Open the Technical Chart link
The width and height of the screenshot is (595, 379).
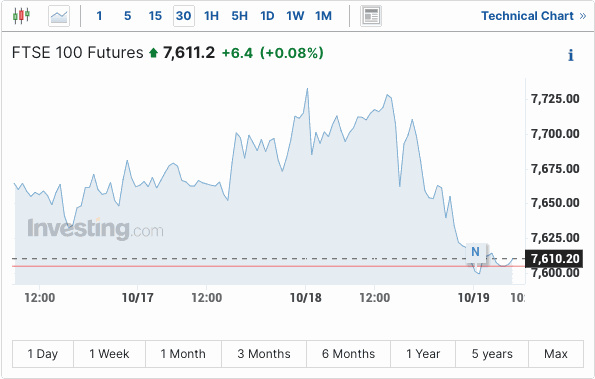[534, 16]
